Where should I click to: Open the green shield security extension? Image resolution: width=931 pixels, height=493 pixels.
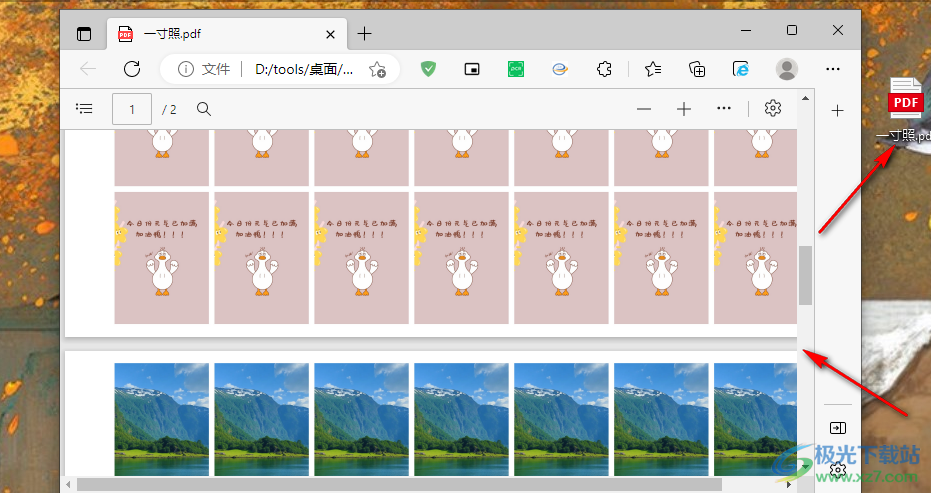[428, 69]
